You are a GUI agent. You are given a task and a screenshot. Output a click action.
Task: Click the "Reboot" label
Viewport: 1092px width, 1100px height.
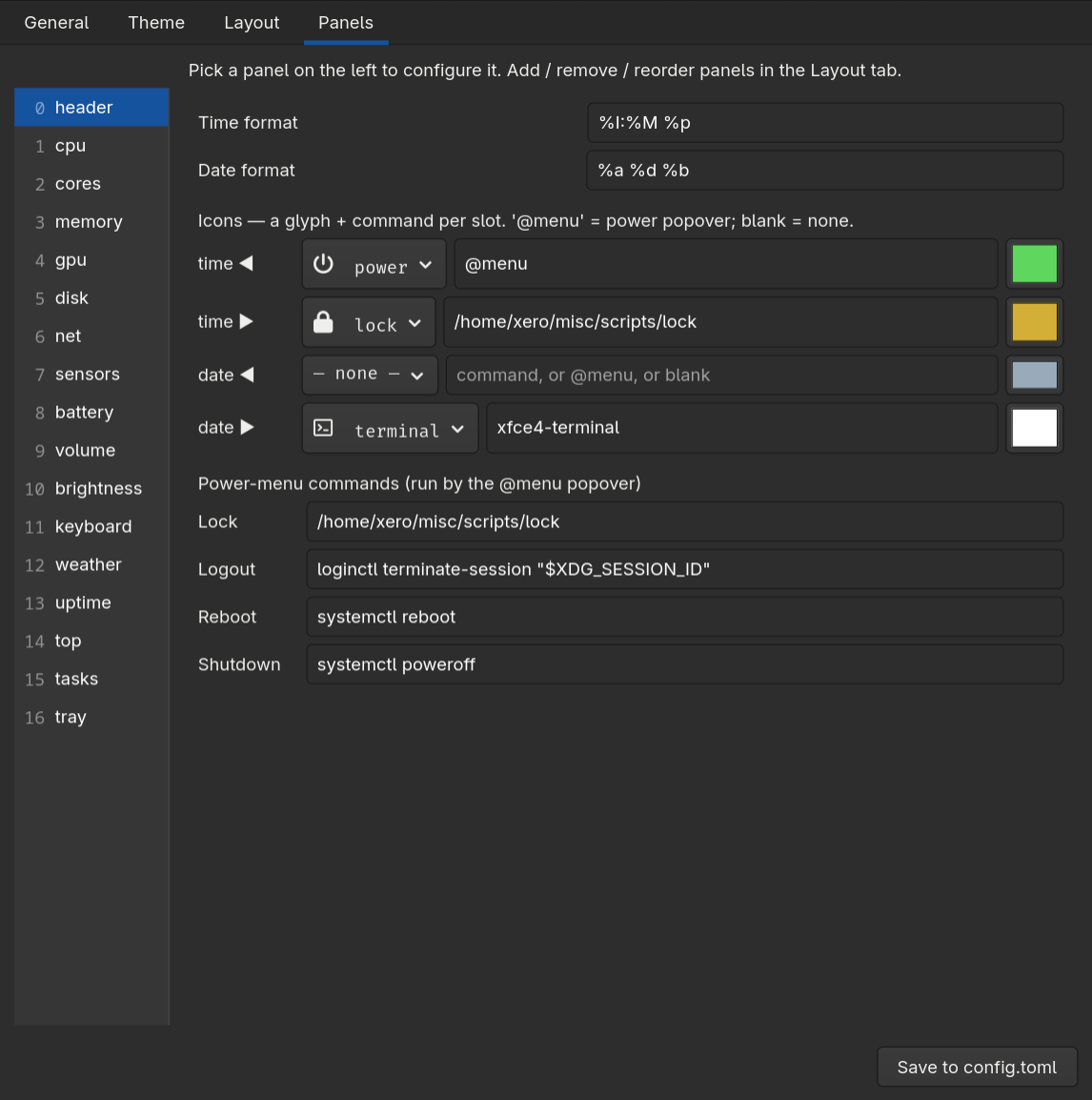(x=227, y=618)
